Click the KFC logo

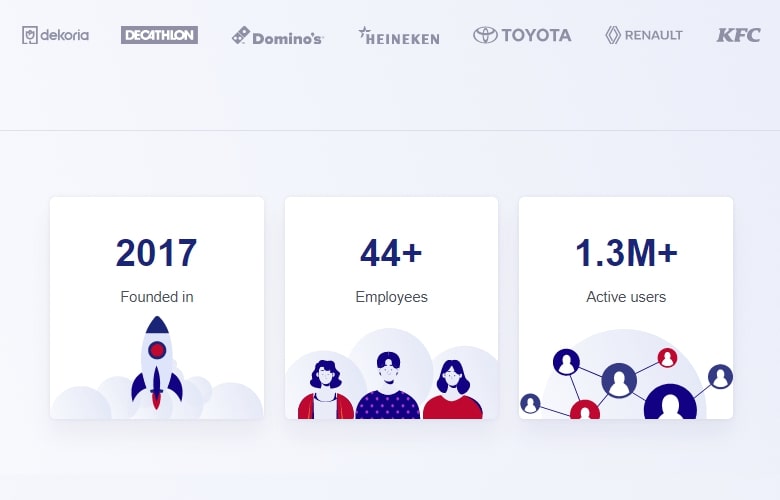pyautogui.click(x=739, y=35)
